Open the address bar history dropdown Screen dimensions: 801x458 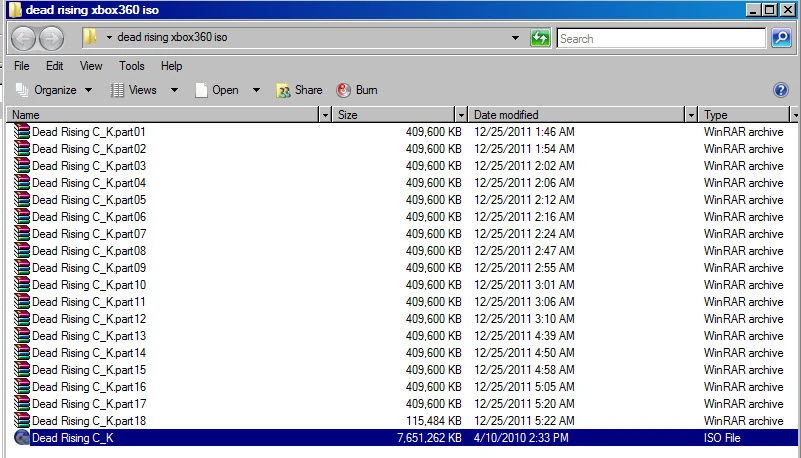(515, 38)
